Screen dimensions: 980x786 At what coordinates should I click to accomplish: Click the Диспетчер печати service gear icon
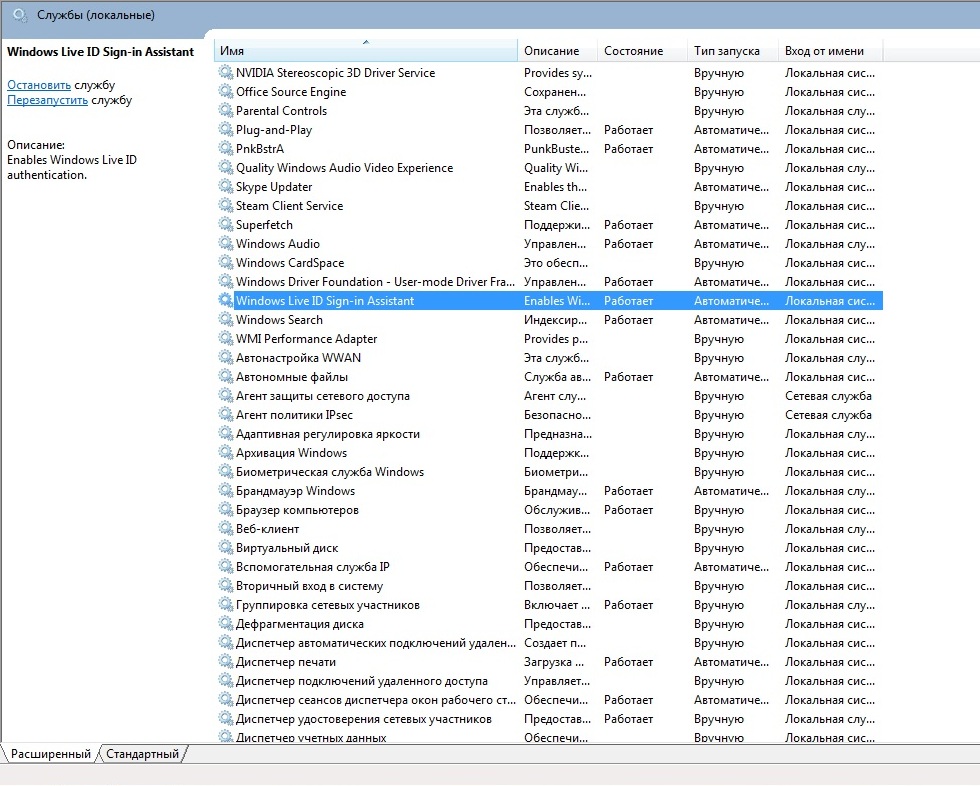(226, 662)
